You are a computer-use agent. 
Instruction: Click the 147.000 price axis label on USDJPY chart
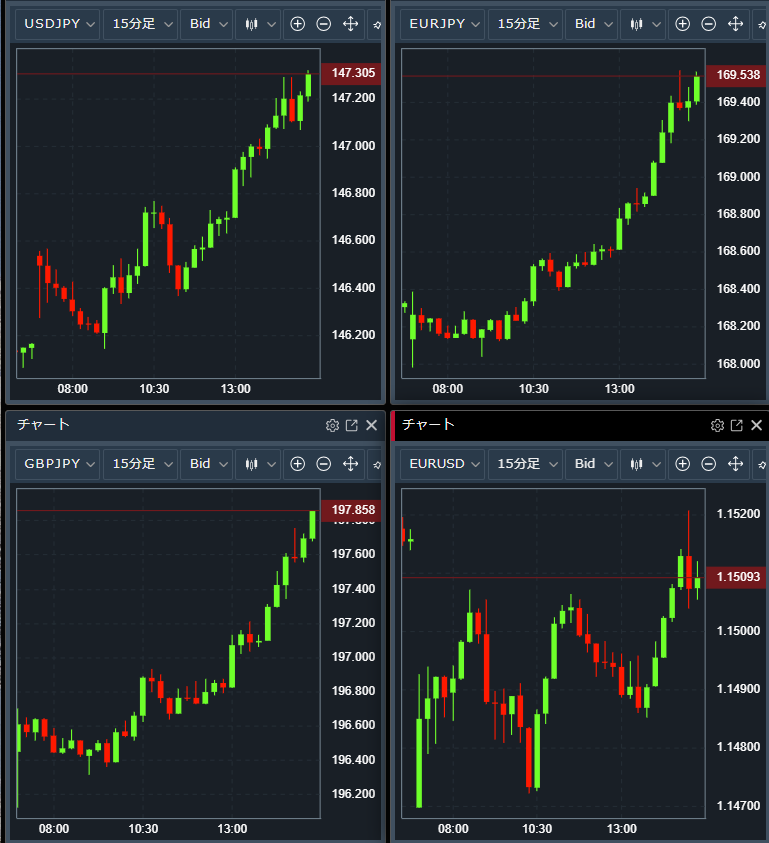[x=353, y=146]
